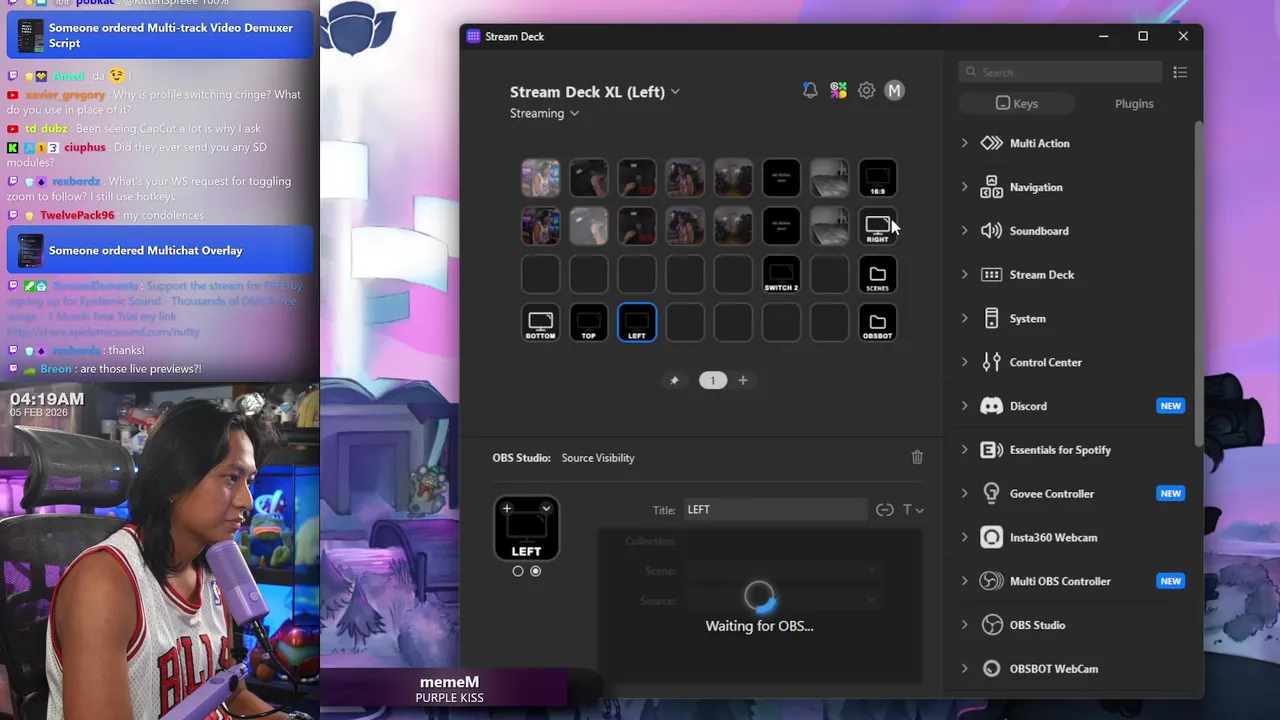Click the Waiting for OBS... message
1280x720 pixels.
point(759,626)
